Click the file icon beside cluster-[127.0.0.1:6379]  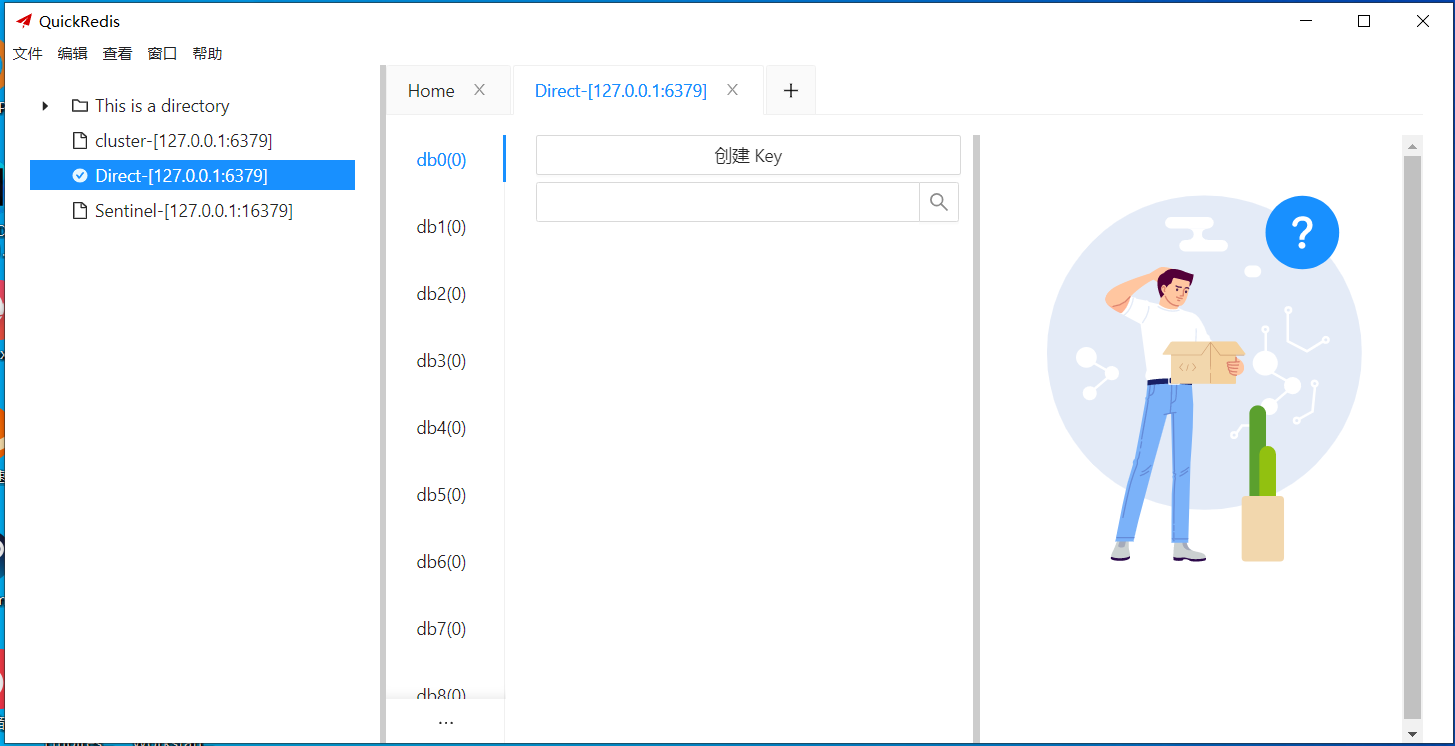(x=80, y=141)
